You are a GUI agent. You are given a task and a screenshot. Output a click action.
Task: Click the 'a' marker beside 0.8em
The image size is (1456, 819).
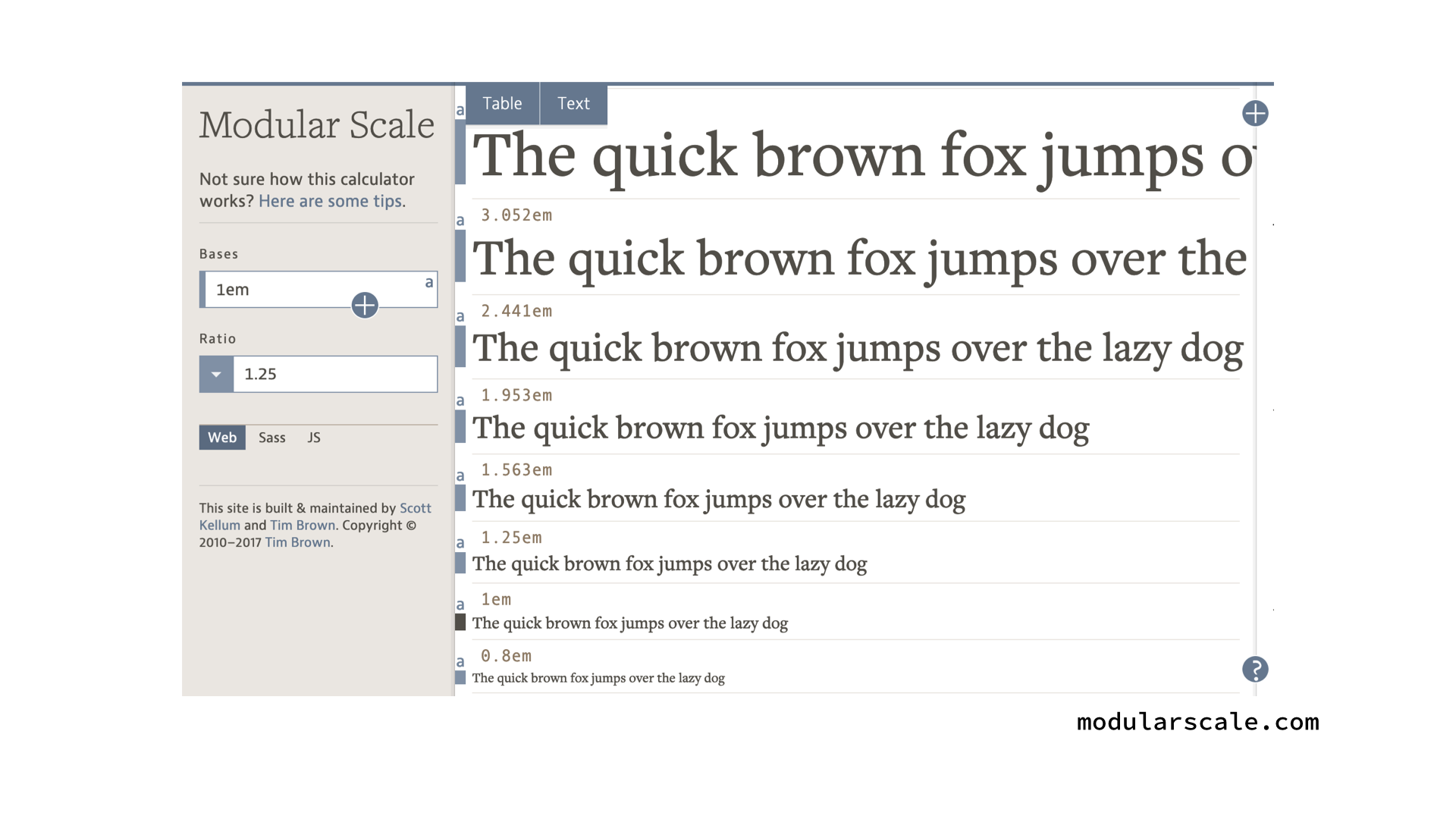(x=460, y=662)
